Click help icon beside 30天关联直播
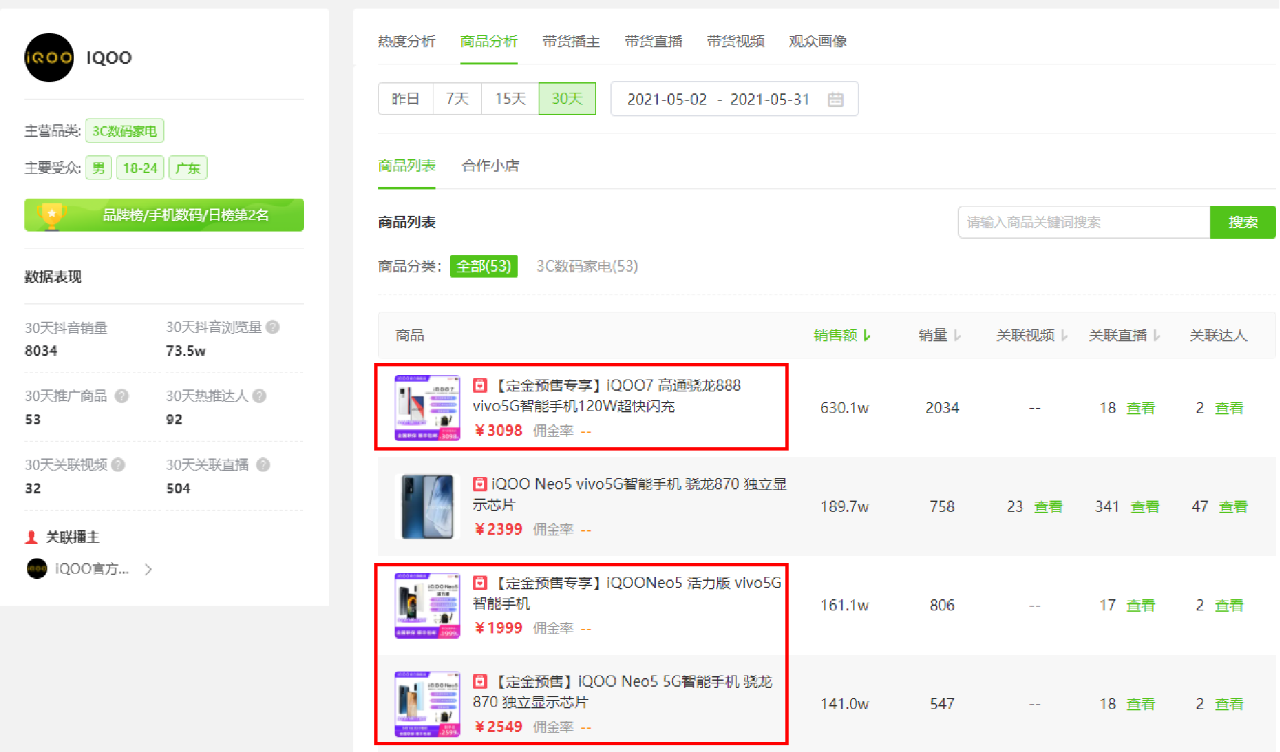This screenshot has width=1280, height=752. (x=264, y=465)
